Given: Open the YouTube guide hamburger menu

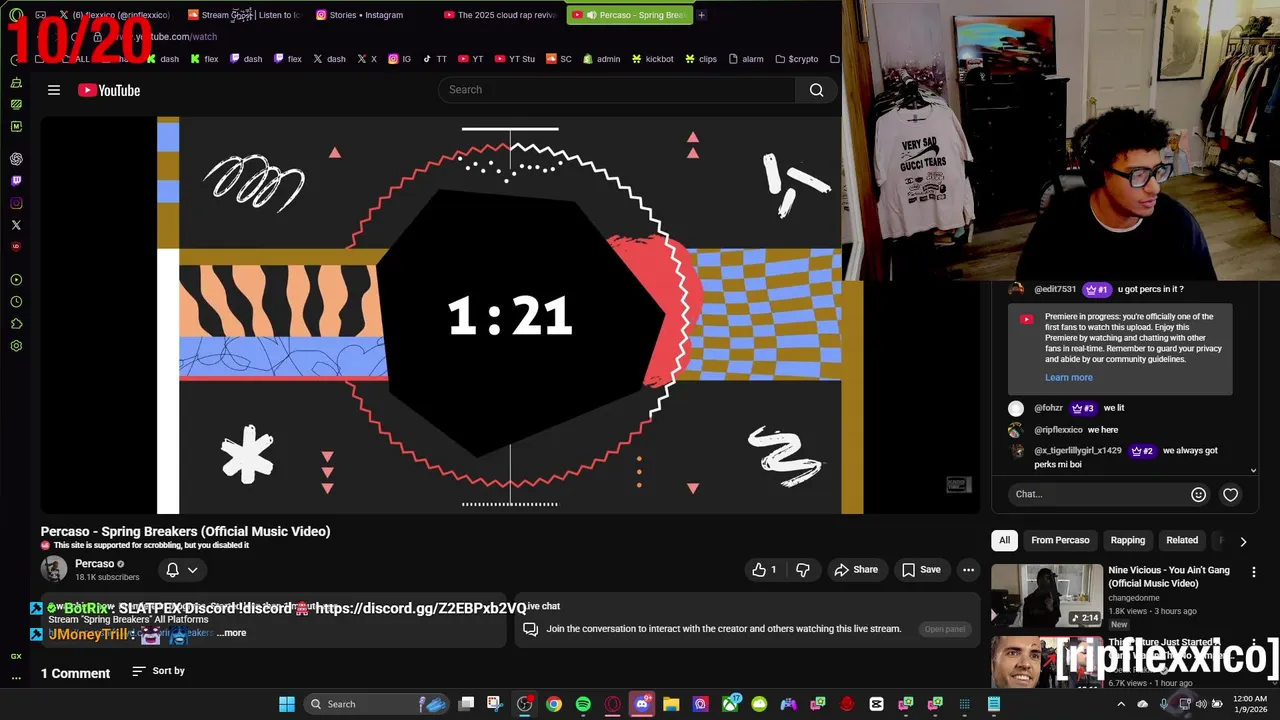Looking at the screenshot, I should point(54,90).
